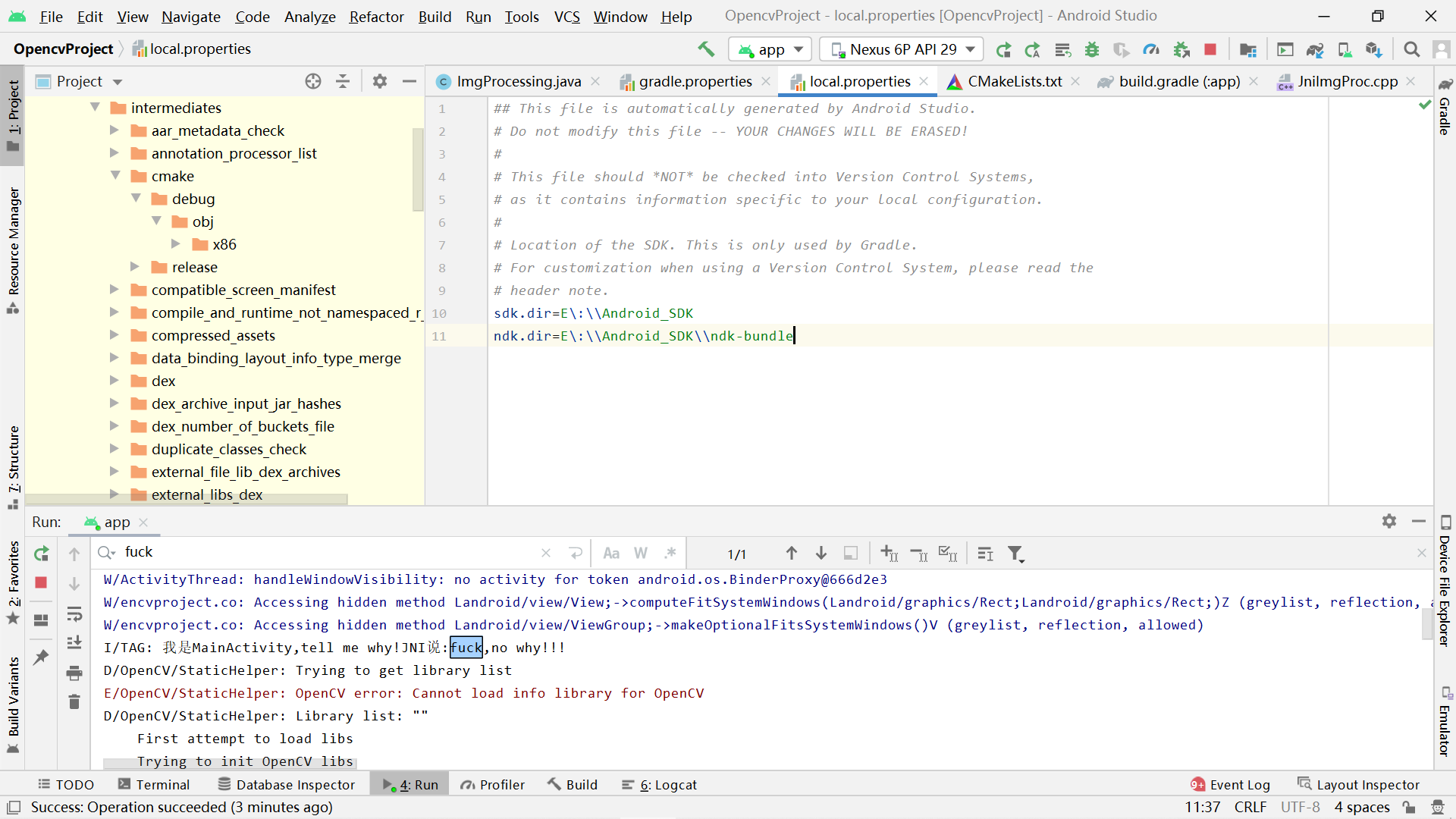Viewport: 1456px width, 819px height.
Task: Enable whole words search matching
Action: pyautogui.click(x=641, y=553)
